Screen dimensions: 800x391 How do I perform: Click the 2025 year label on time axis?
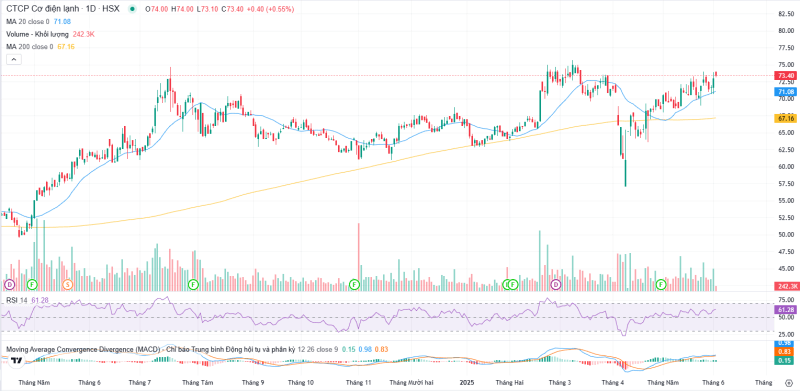[x=467, y=382]
